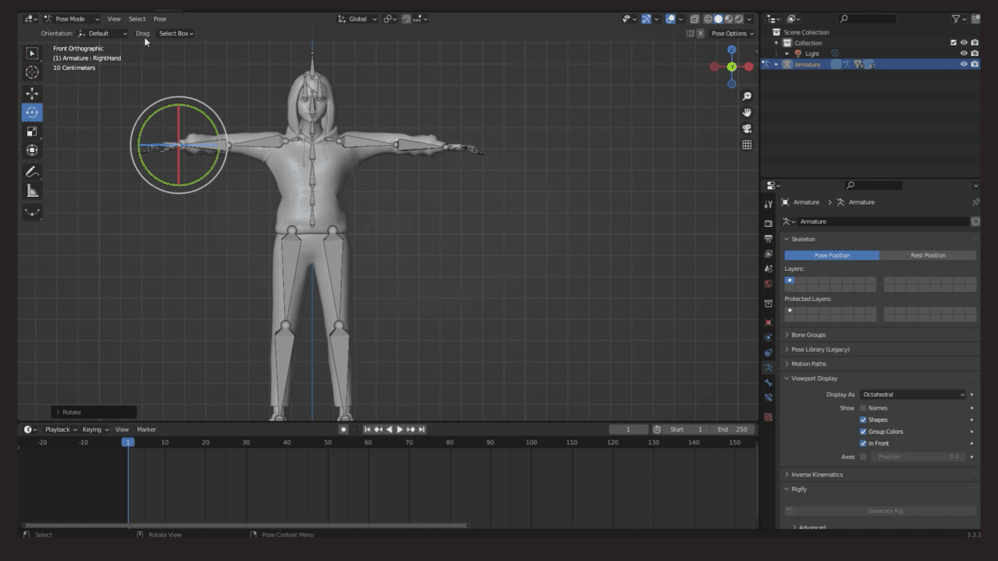Collapse the Skeleton panel
The image size is (998, 561).
tap(803, 239)
